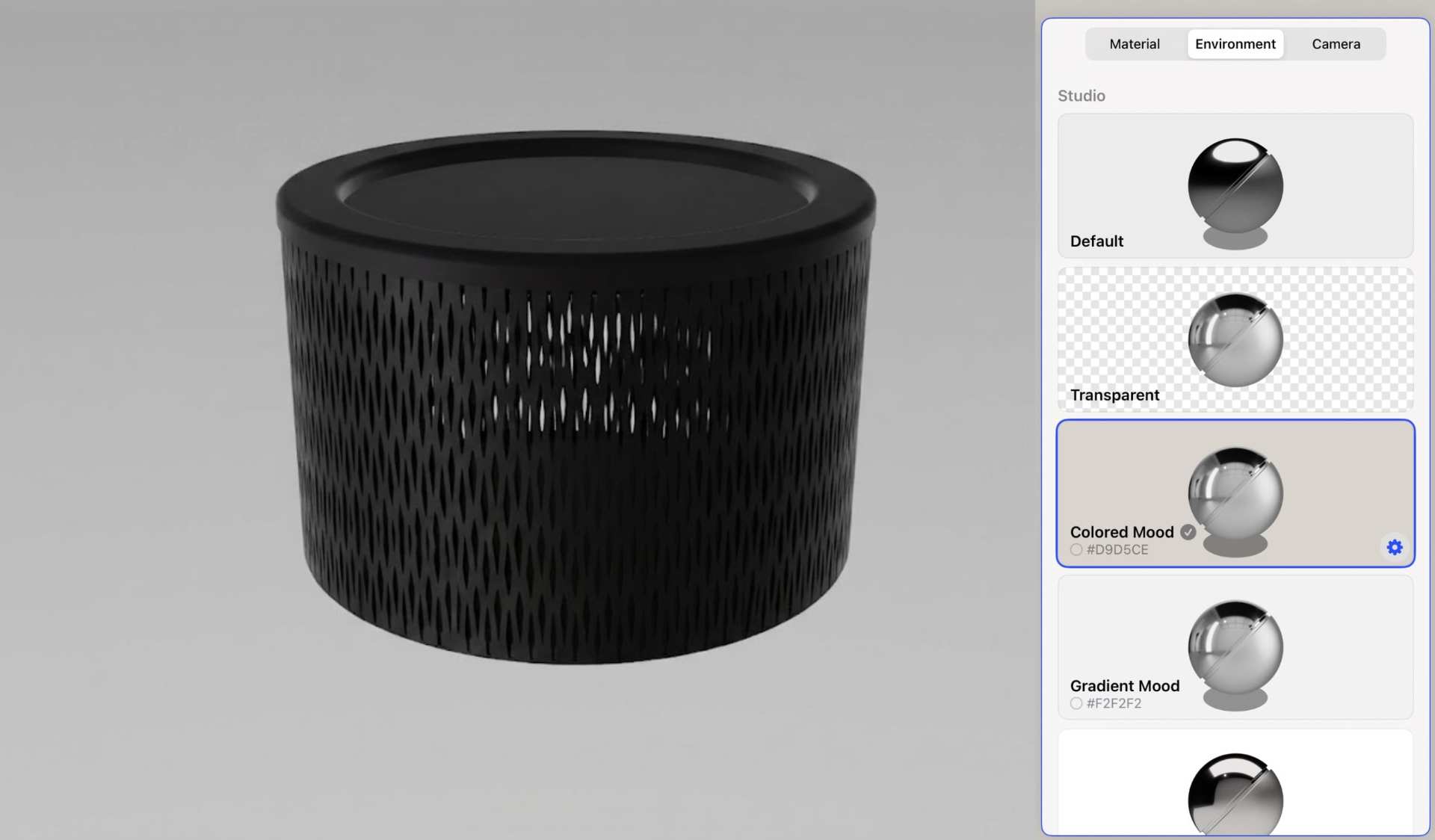Select the Environment tab
The height and width of the screenshot is (840, 1435).
click(1235, 44)
